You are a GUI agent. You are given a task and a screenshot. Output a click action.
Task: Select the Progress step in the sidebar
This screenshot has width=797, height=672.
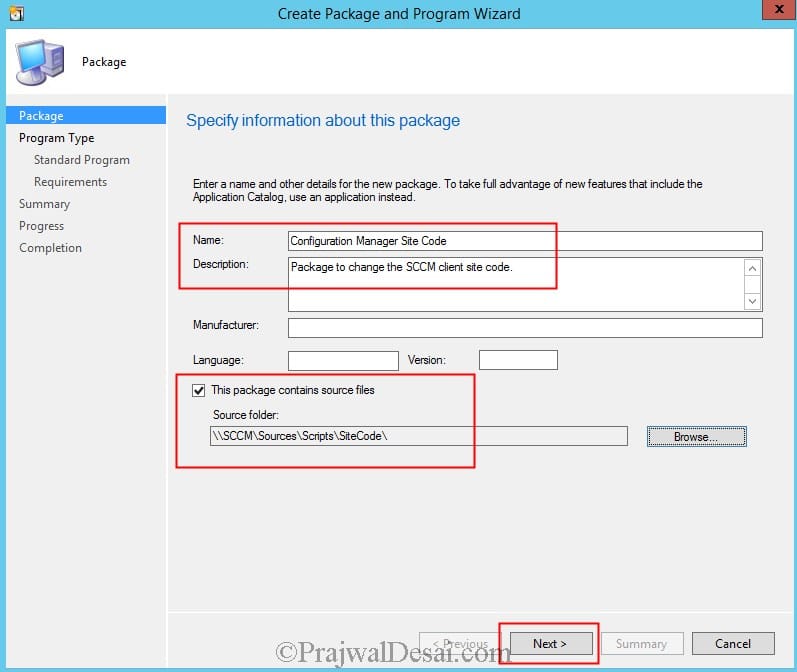coord(42,226)
